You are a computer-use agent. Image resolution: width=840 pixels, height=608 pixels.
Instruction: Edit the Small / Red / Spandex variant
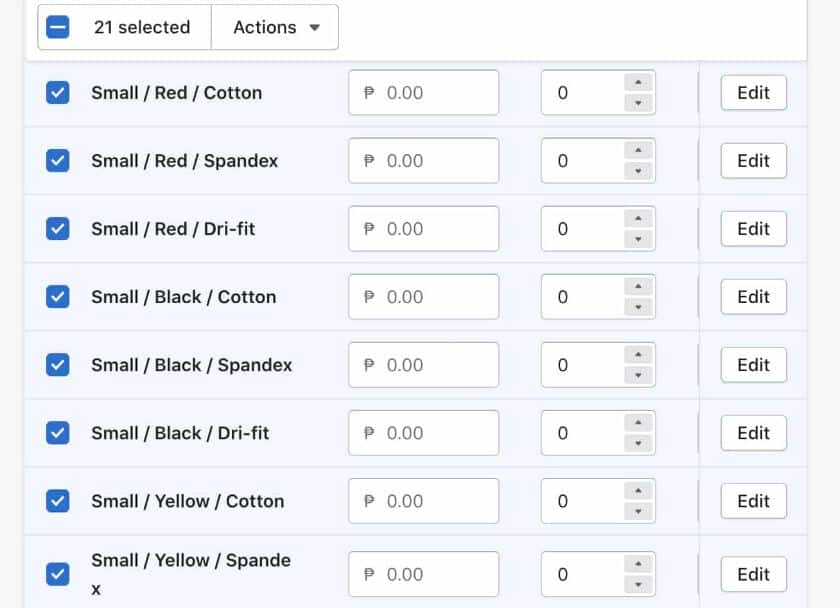tap(753, 161)
